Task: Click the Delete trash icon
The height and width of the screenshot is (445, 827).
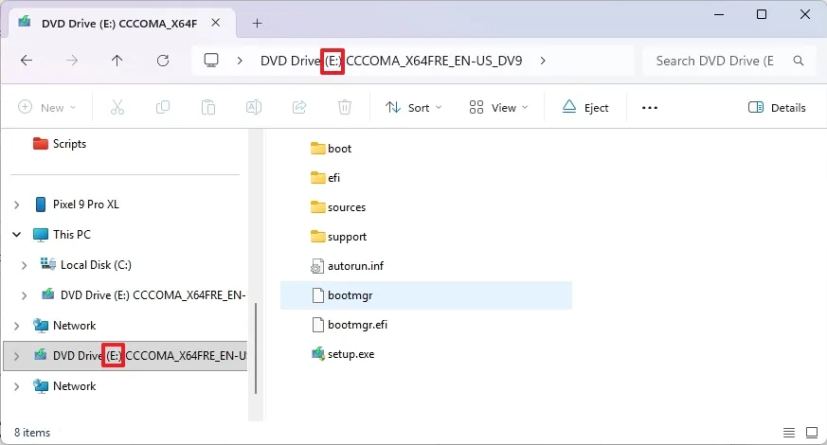Action: pos(344,107)
